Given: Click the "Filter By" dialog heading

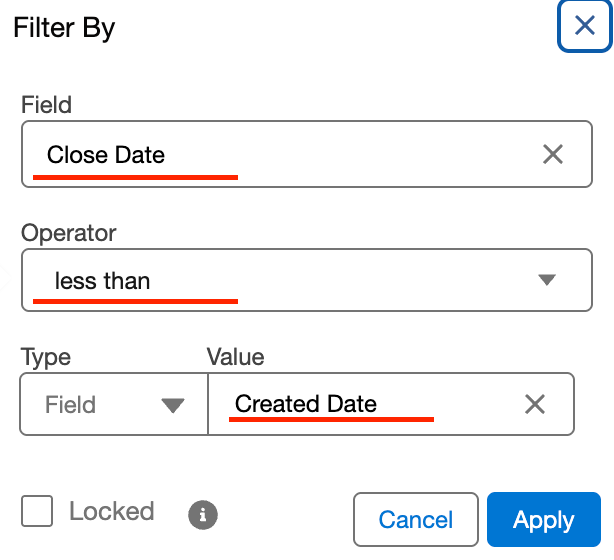Looking at the screenshot, I should (64, 28).
